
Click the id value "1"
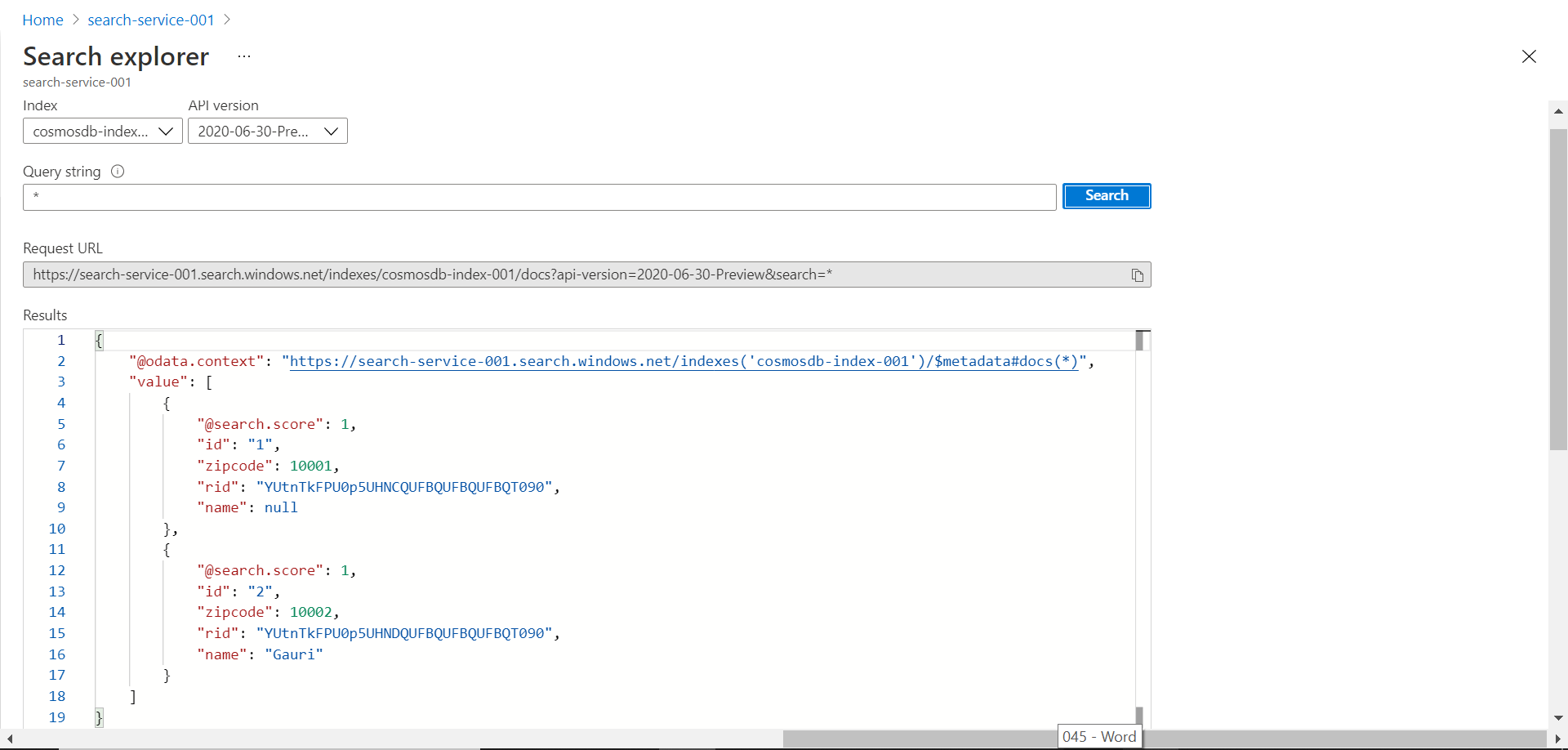[x=260, y=444]
